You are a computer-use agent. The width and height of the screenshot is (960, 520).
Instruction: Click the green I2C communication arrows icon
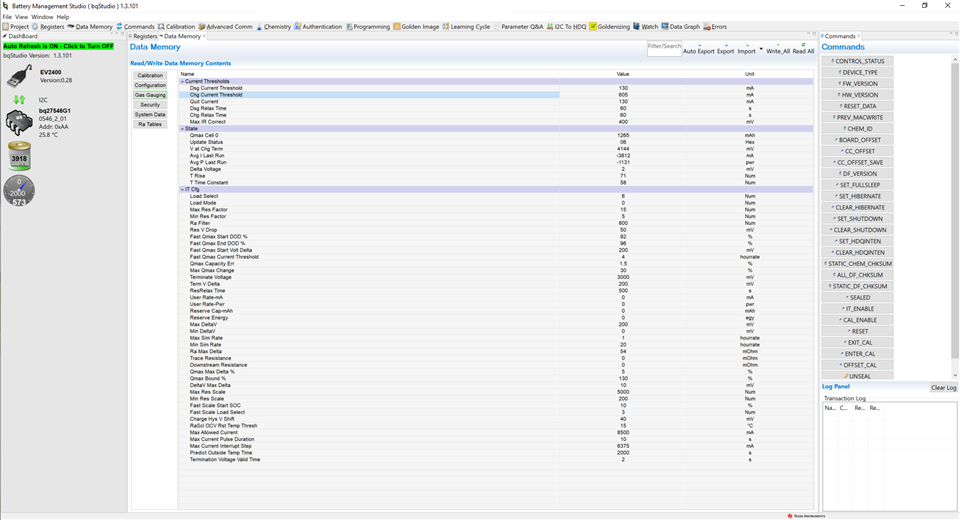click(19, 99)
